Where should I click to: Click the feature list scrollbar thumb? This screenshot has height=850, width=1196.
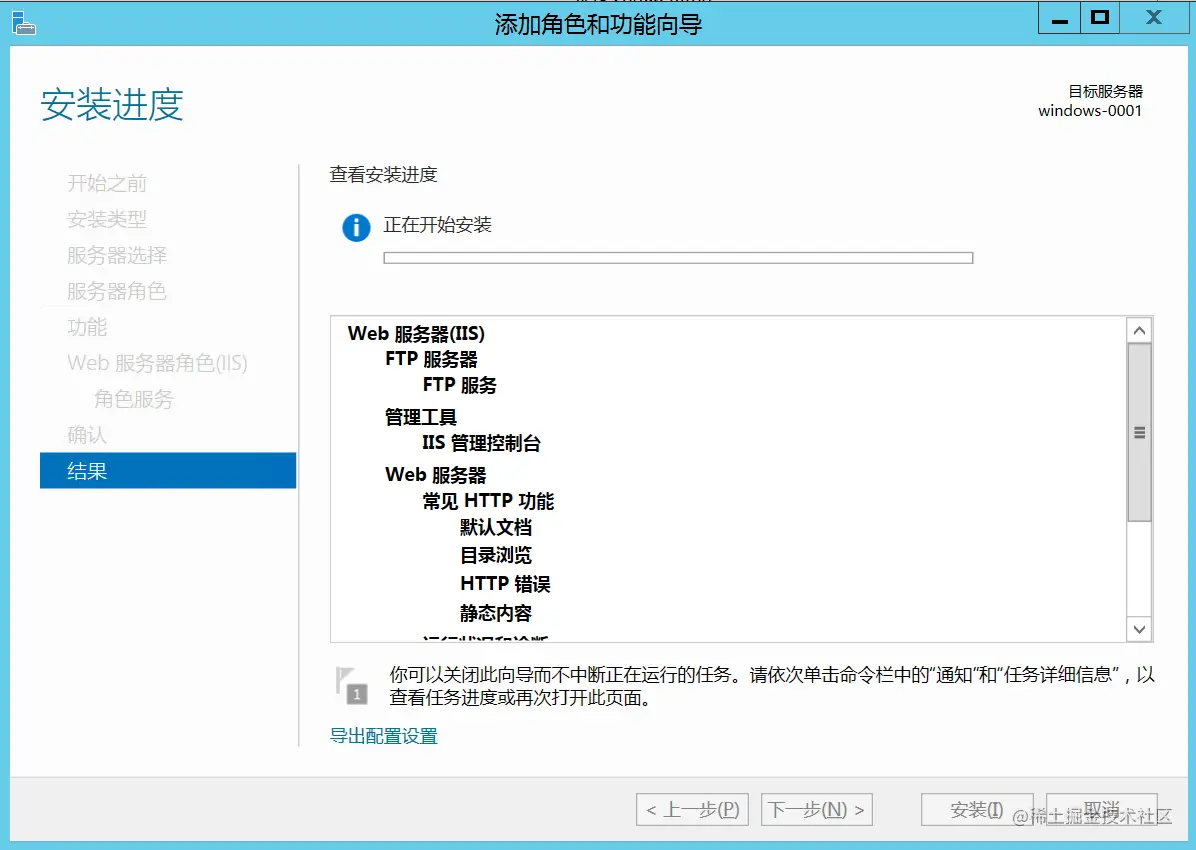pos(1139,432)
